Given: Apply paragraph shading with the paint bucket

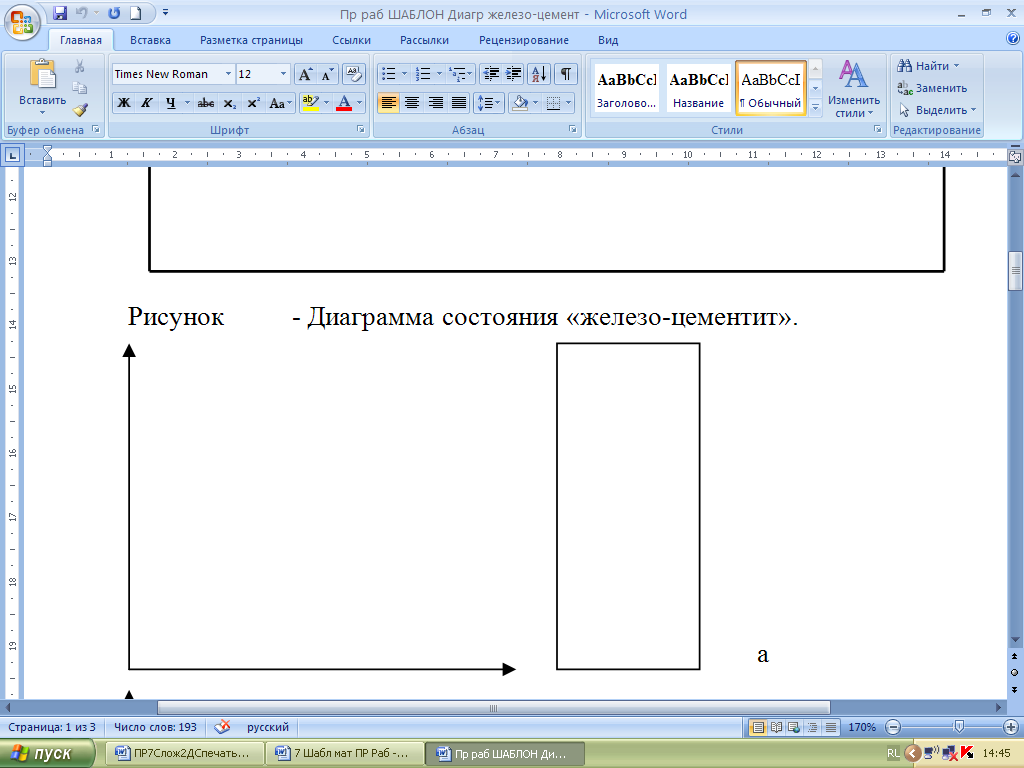Looking at the screenshot, I should pos(520,103).
